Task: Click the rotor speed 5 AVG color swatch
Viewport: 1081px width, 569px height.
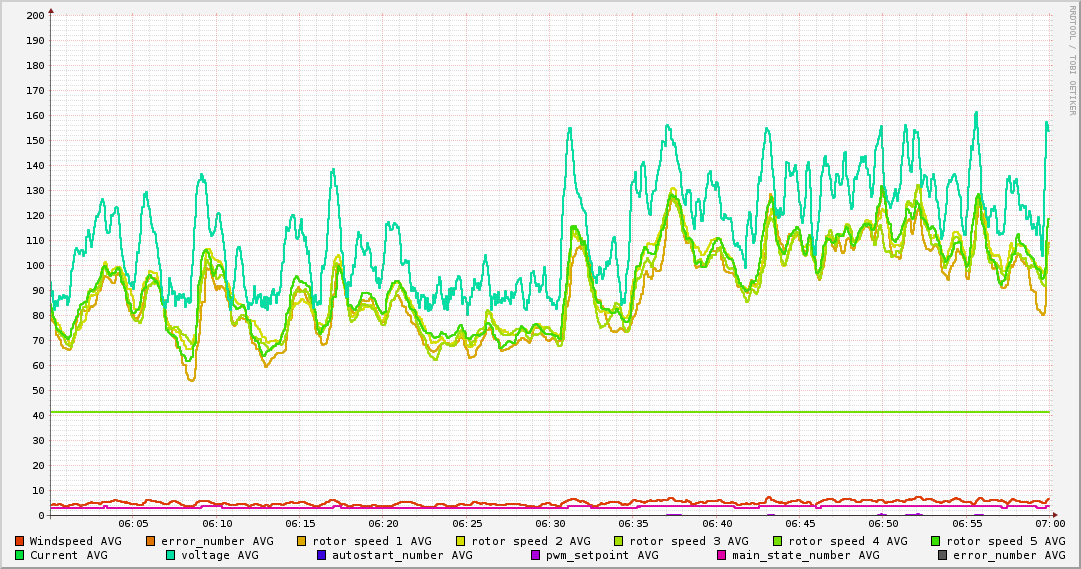Action: pos(936,541)
